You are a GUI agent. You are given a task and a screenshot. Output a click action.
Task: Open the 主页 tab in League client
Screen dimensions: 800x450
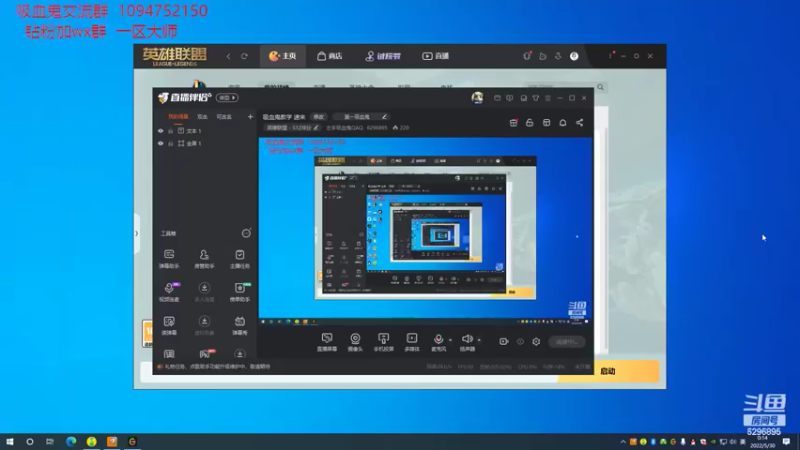282,56
